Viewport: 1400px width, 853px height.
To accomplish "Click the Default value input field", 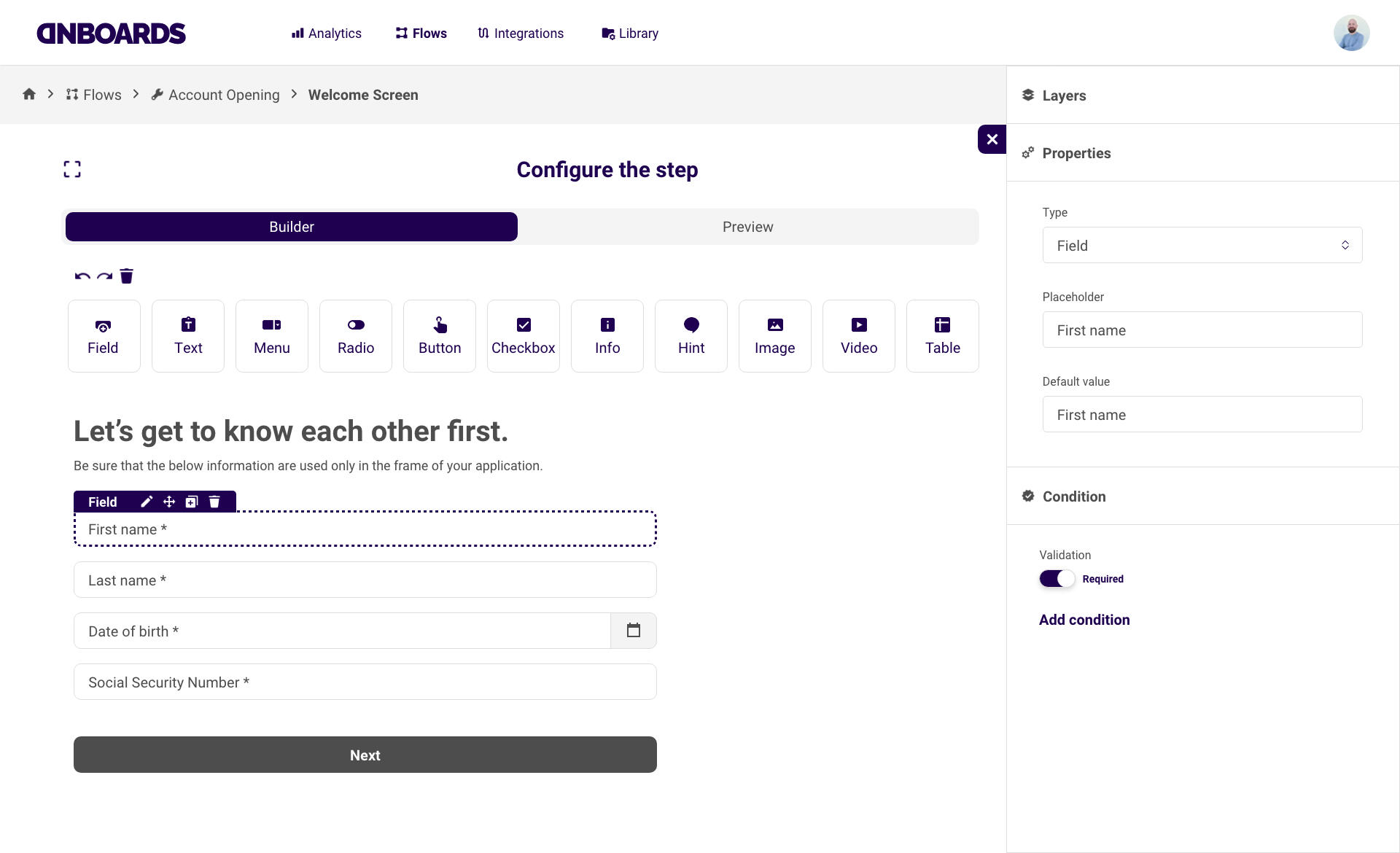I will coord(1202,415).
